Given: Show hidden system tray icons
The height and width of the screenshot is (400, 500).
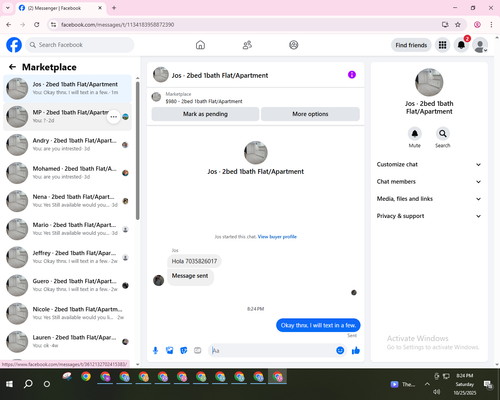Looking at the screenshot, I should coord(427,384).
